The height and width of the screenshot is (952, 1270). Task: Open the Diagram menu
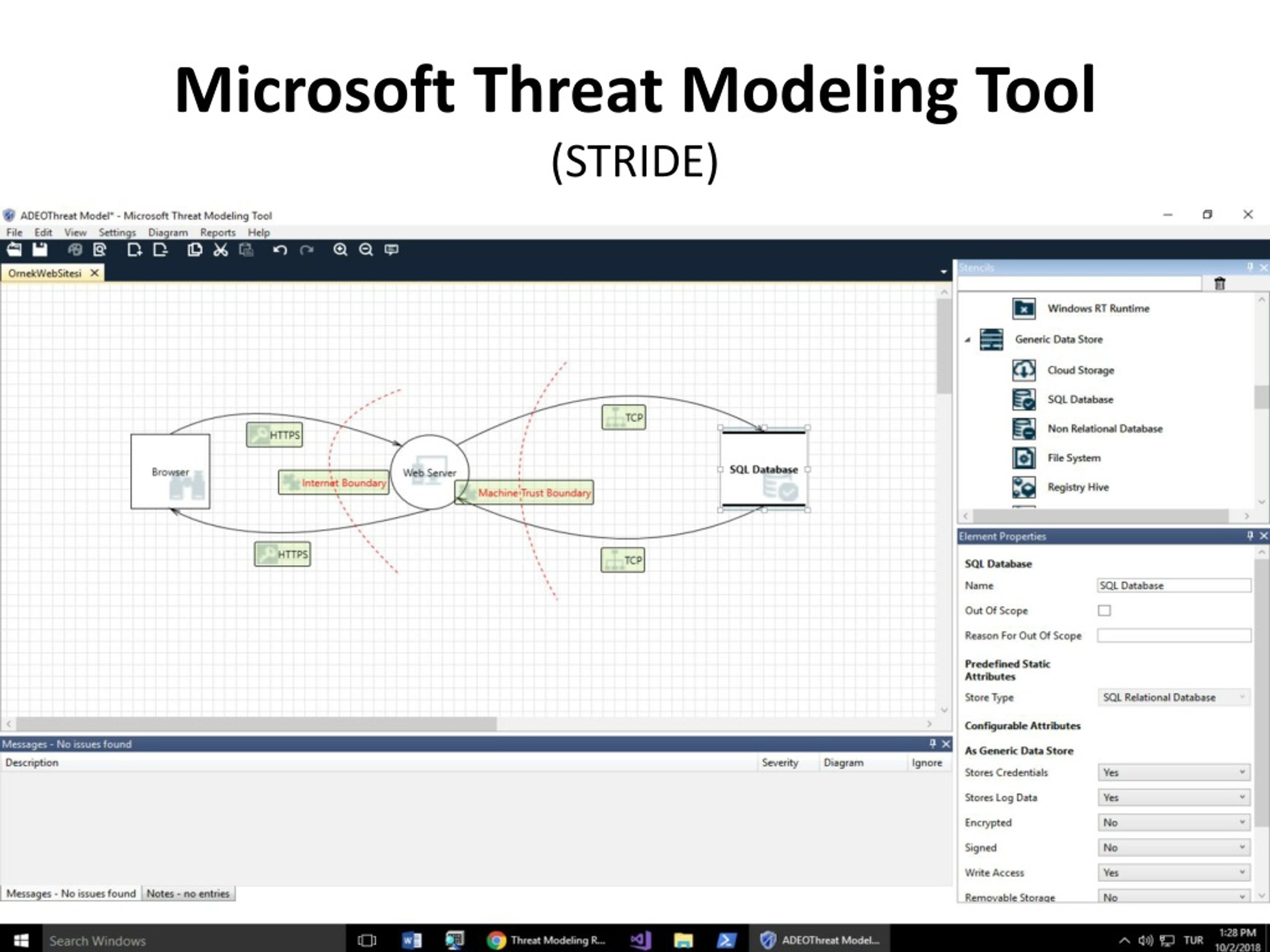point(168,233)
